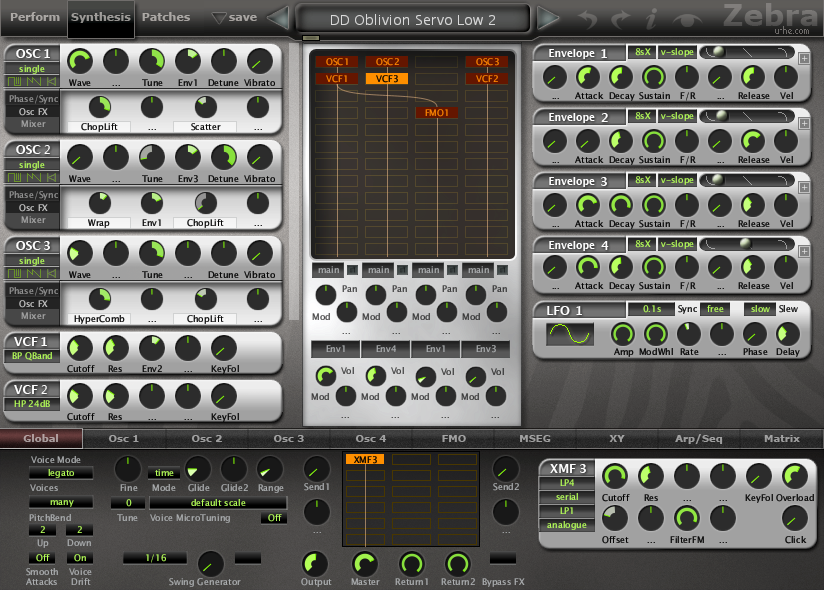Toggle the first main lane small button
824x590 pixels.
click(352, 270)
